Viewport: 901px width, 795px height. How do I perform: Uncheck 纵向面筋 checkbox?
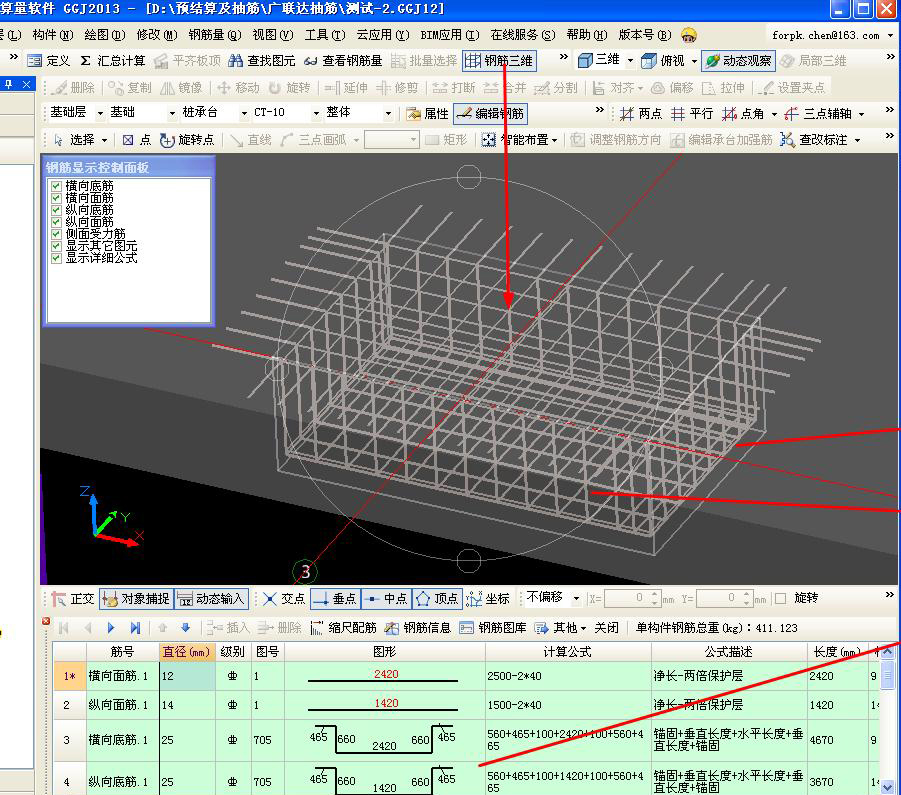(56, 222)
